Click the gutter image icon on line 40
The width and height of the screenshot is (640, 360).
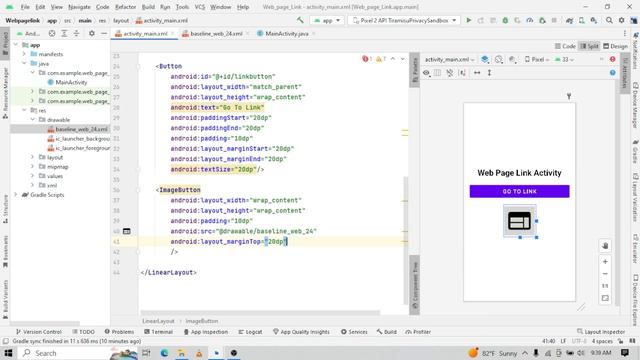[127, 231]
